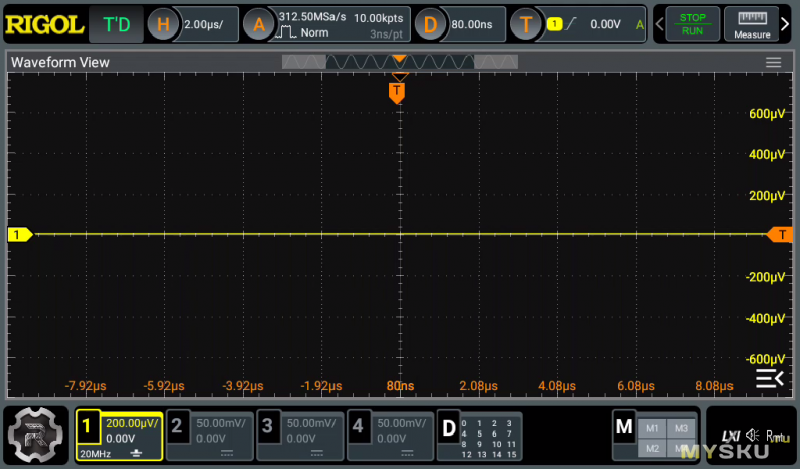The width and height of the screenshot is (800, 469).
Task: Toggle channel 1 on or off
Action: (x=87, y=429)
